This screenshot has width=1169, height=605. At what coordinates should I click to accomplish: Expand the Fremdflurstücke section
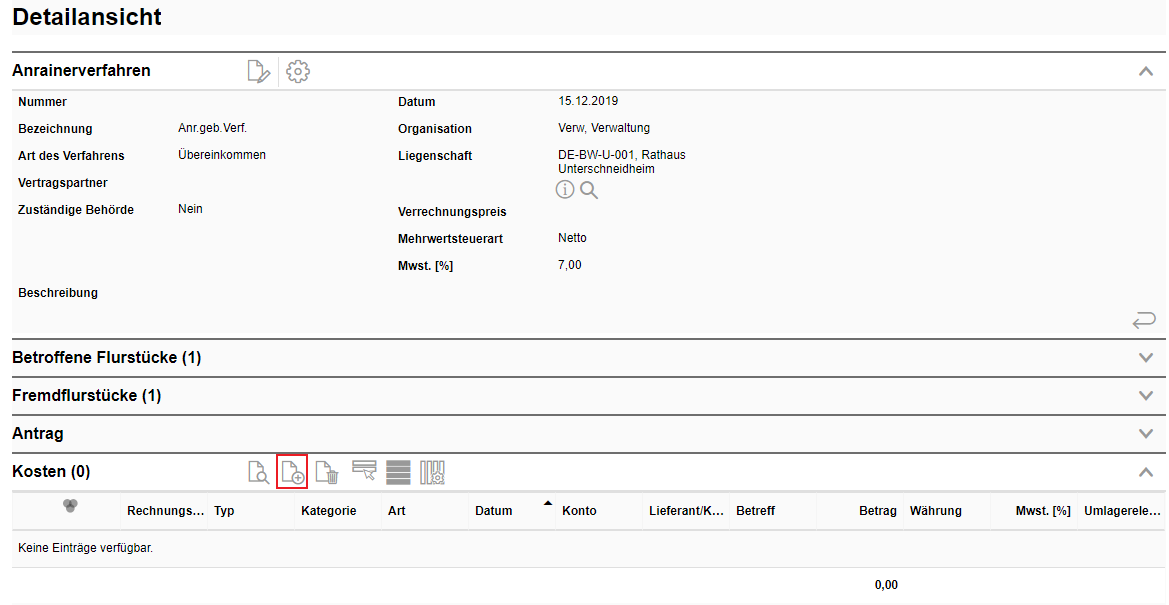pyautogui.click(x=1146, y=395)
